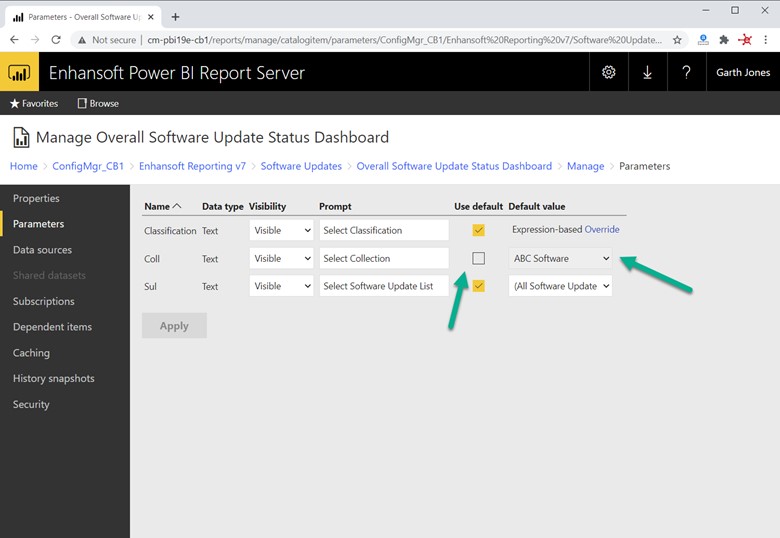
Task: Expand the ABC Software default value dropdown
Action: tap(560, 258)
